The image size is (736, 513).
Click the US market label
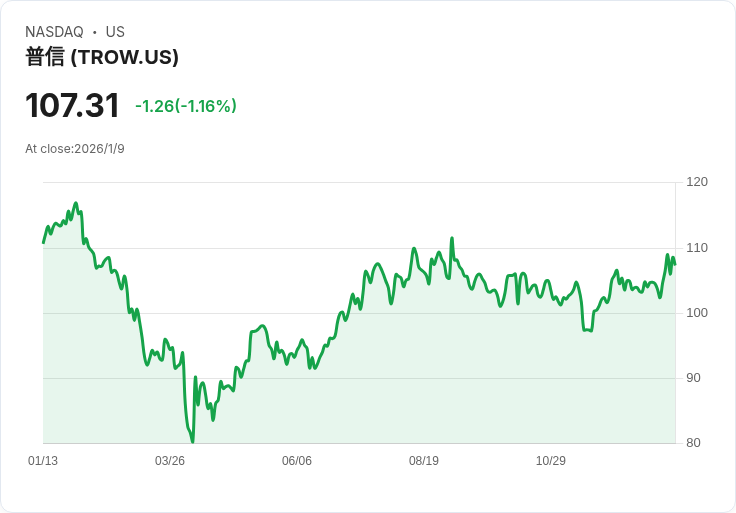[115, 32]
